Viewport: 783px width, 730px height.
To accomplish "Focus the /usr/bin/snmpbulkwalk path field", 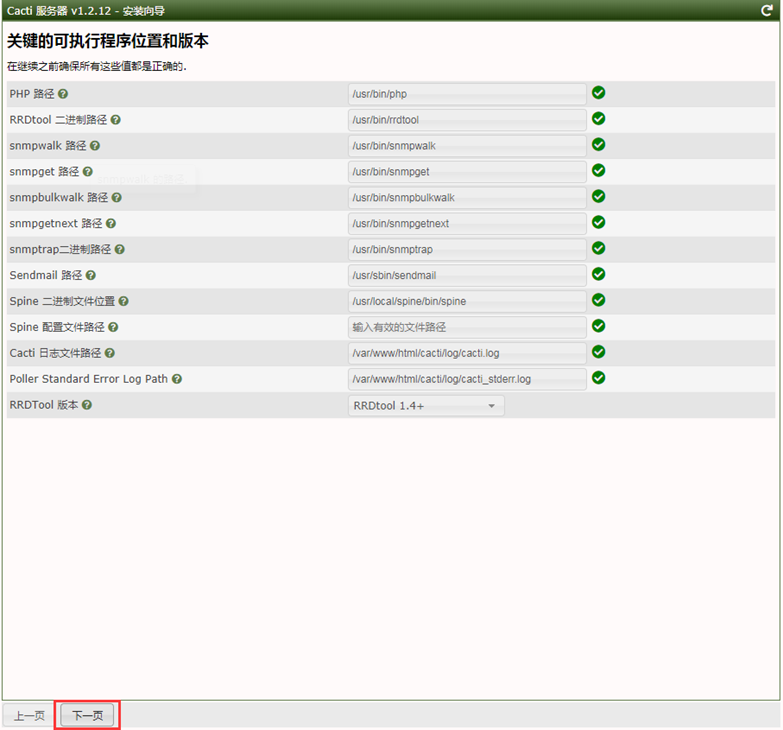I will (x=467, y=198).
